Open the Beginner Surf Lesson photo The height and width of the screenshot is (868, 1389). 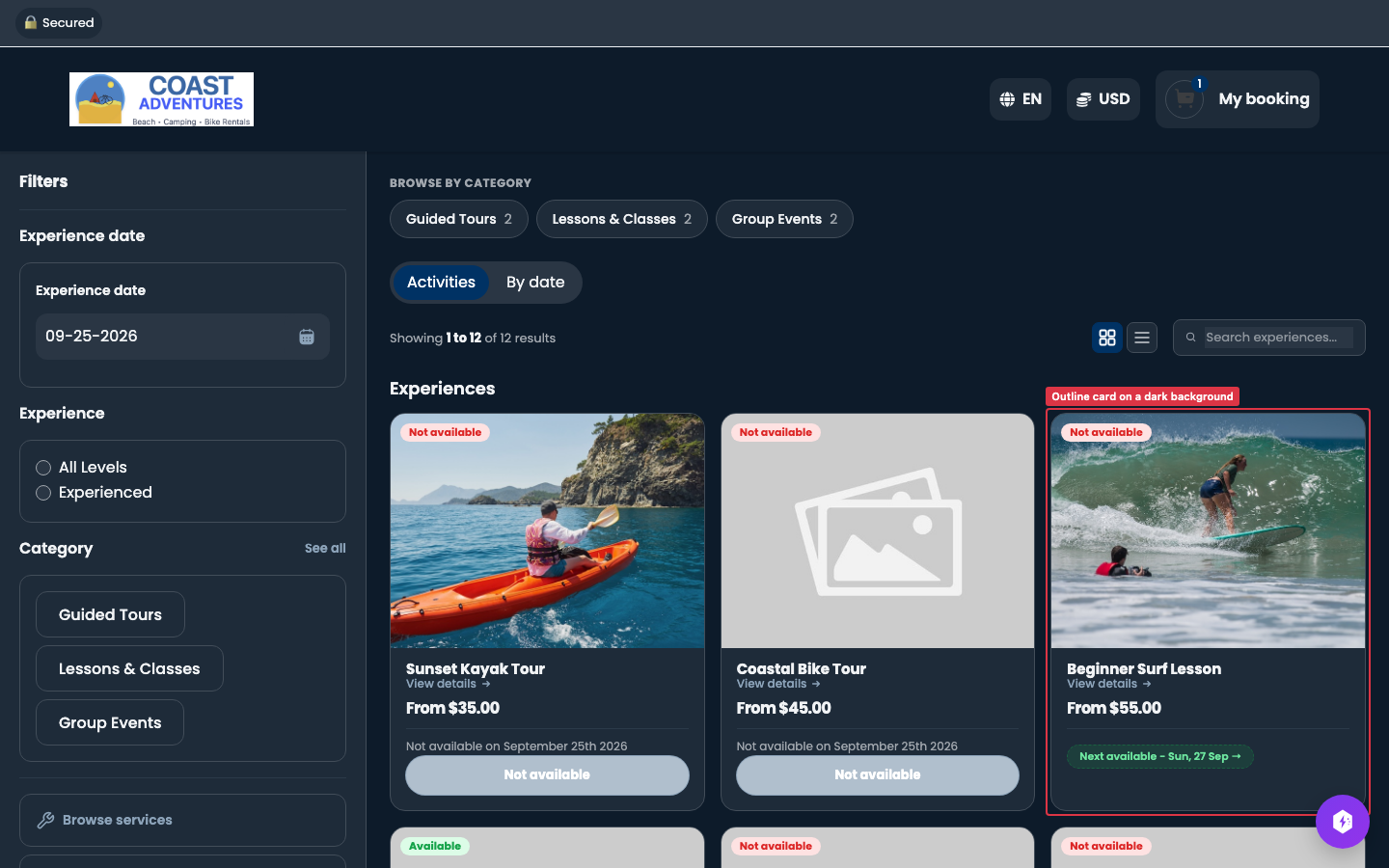coord(1208,531)
